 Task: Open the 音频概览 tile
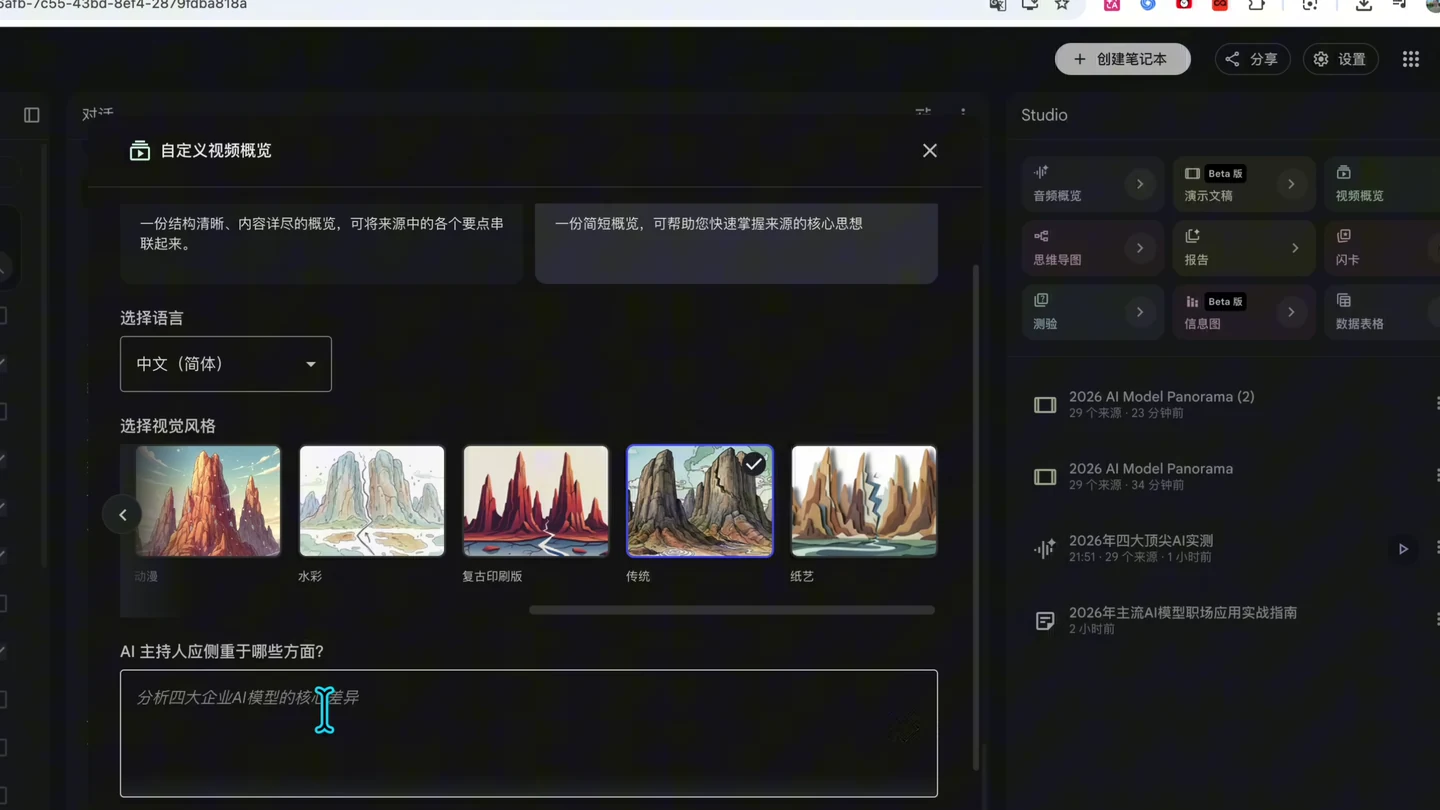(1092, 184)
